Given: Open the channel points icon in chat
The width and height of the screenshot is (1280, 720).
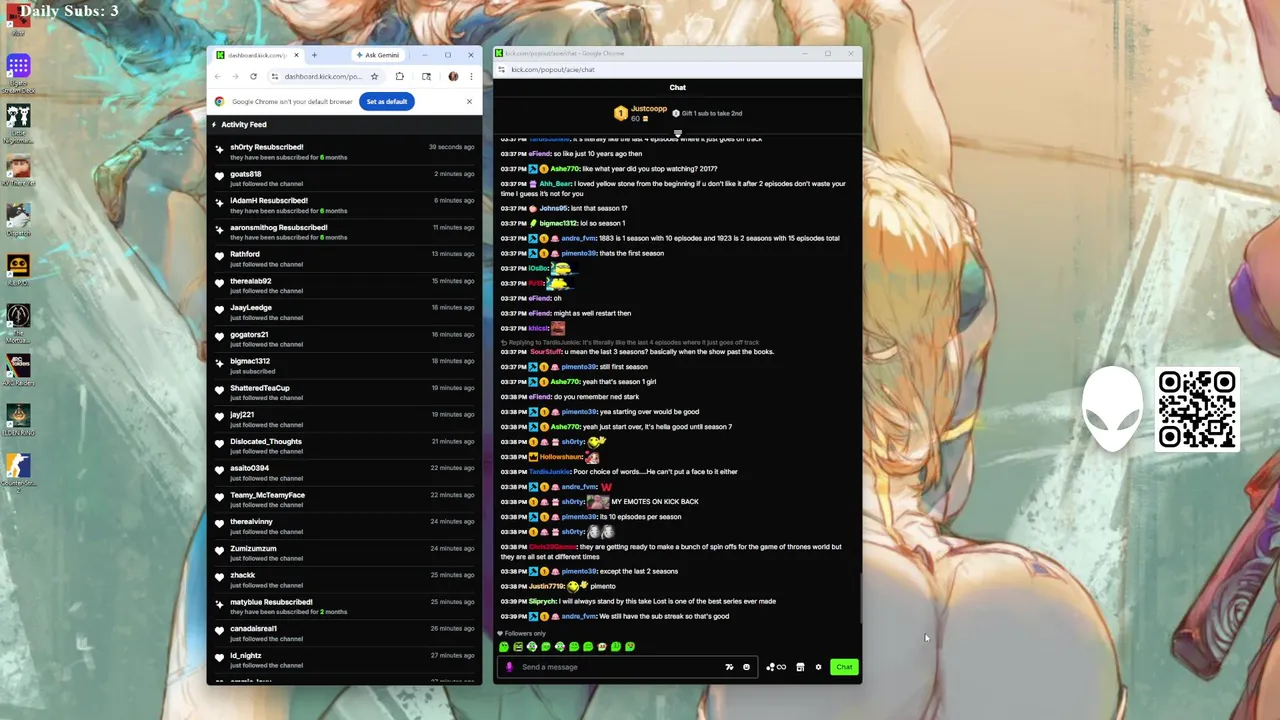Looking at the screenshot, I should (x=776, y=667).
